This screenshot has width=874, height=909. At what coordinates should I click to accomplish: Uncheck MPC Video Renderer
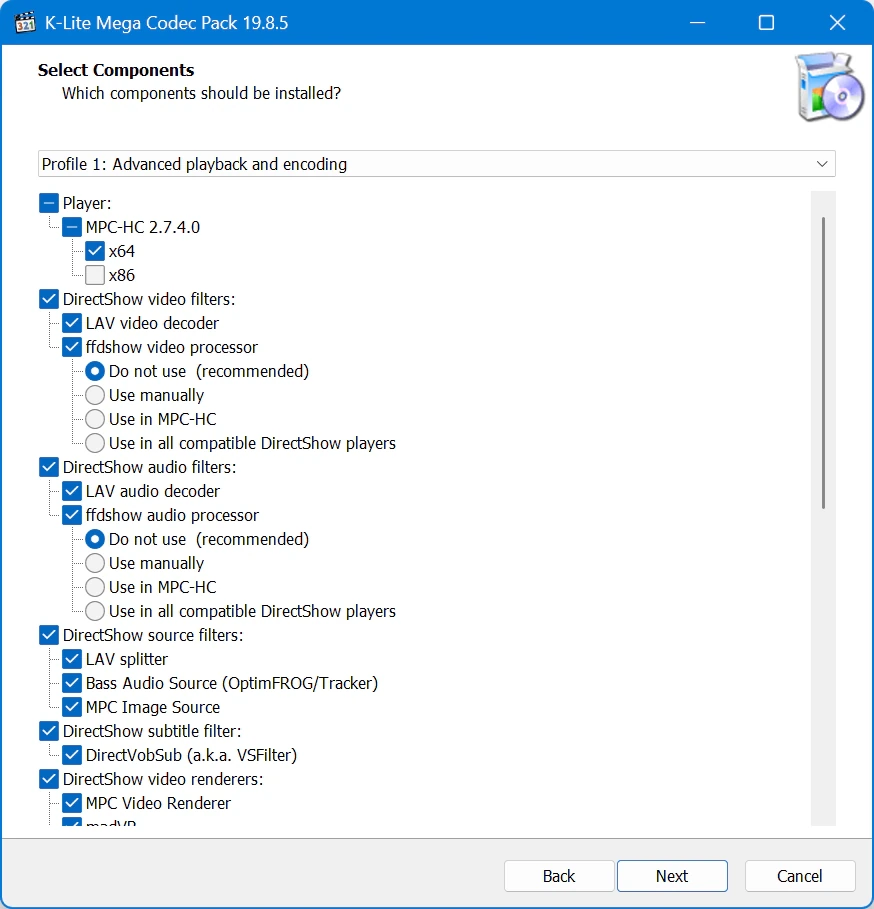click(x=72, y=803)
